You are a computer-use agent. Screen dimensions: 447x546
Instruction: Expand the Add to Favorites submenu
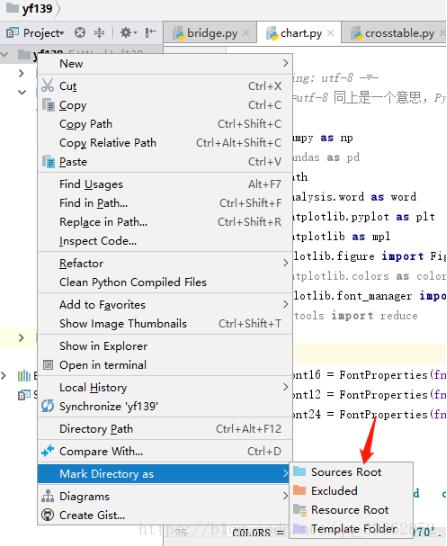coord(285,304)
